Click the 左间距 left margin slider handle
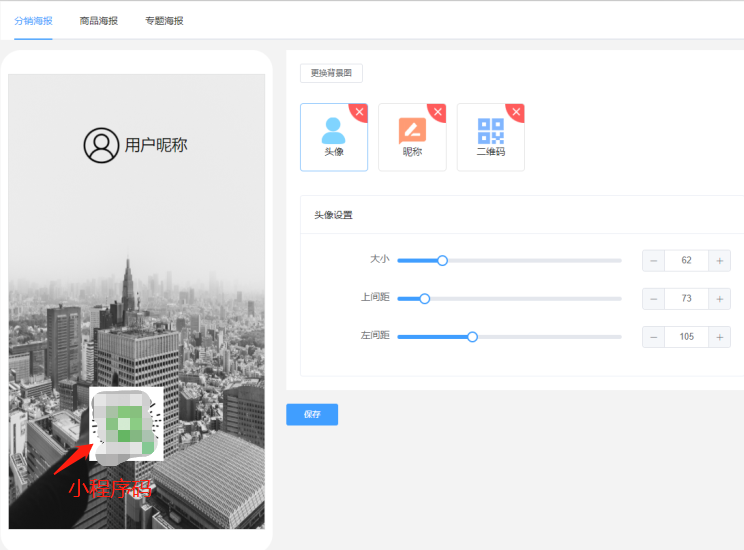 [x=472, y=337]
